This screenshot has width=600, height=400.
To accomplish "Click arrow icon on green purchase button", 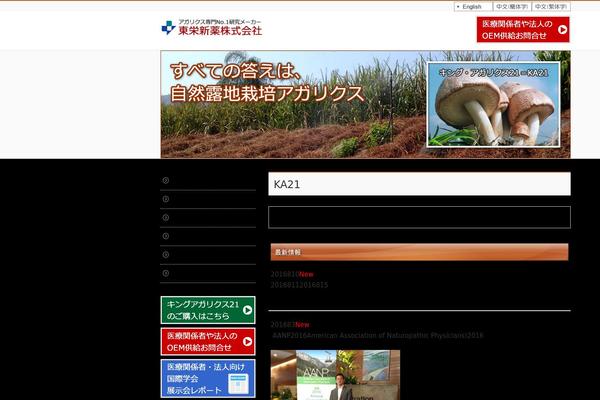I will 248,310.
